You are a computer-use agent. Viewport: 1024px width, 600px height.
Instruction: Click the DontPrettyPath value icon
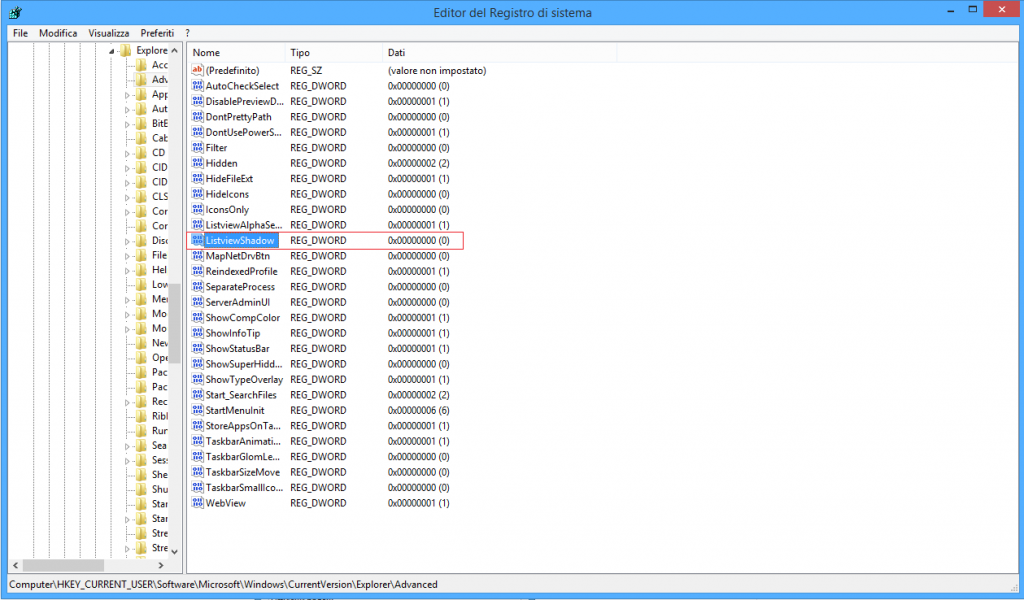tap(197, 116)
